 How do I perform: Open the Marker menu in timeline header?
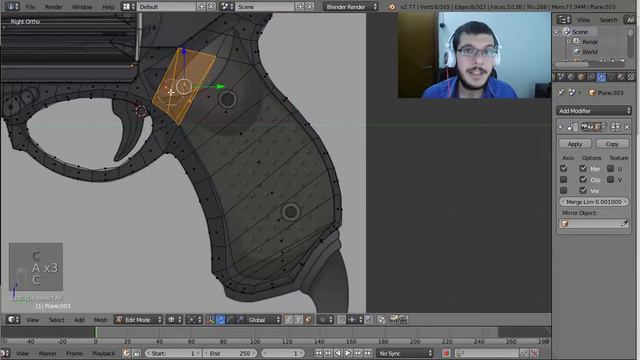pyautogui.click(x=47, y=353)
